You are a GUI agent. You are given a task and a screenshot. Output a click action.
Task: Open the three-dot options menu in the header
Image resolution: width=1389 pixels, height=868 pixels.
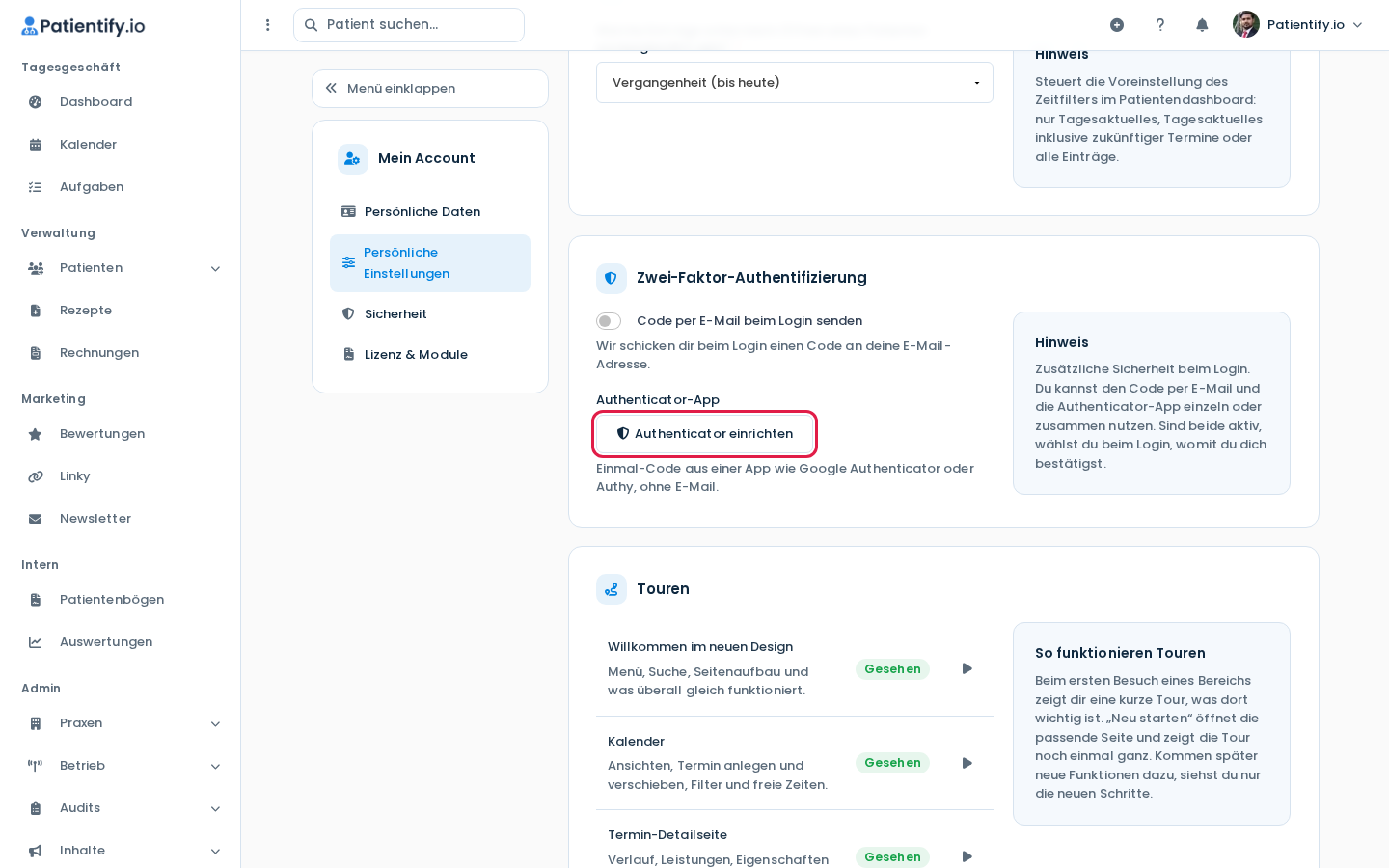(268, 25)
